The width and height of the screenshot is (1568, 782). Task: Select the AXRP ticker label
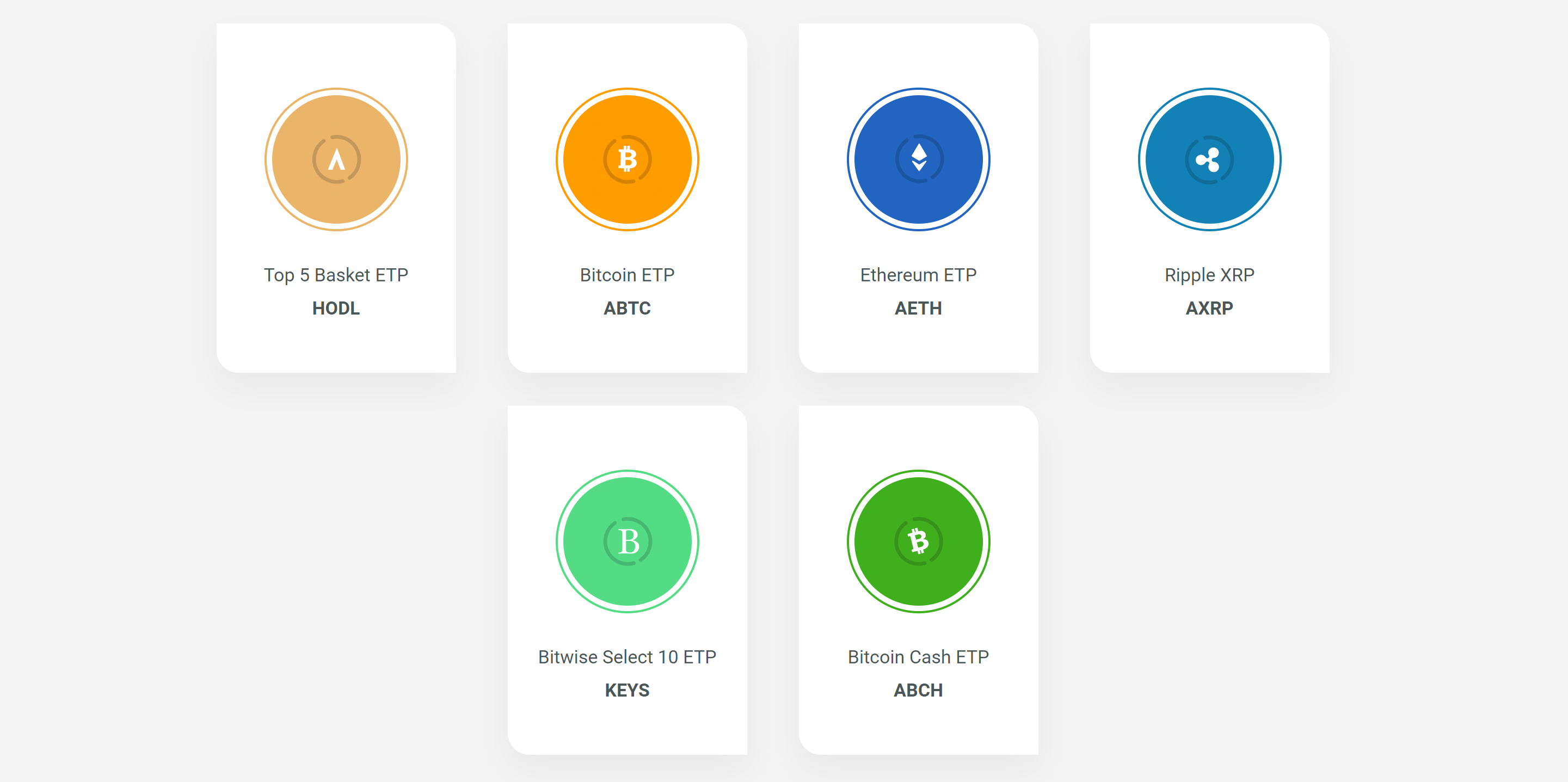1209,309
